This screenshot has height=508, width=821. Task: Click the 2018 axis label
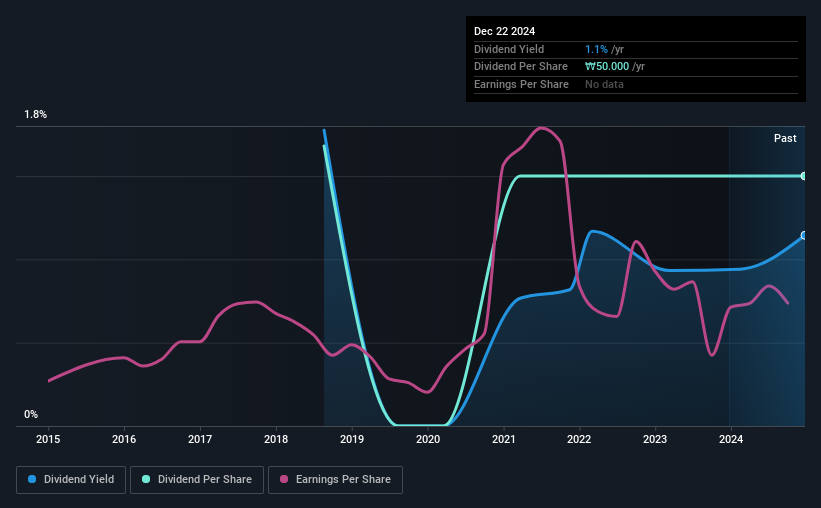coord(276,439)
